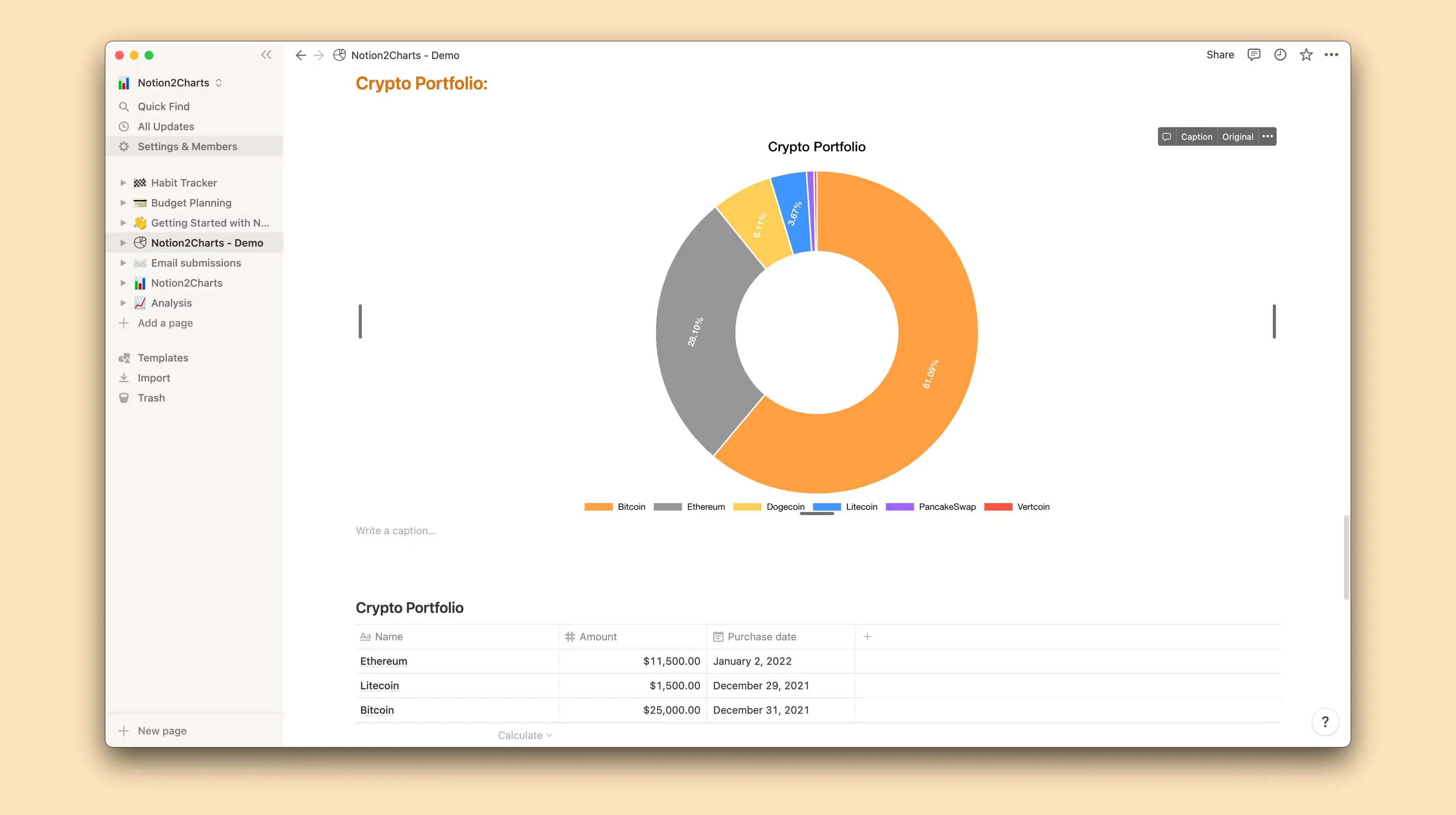Toggle PancakeSwap purple legend swatch
The height and width of the screenshot is (815, 1456).
coord(899,507)
